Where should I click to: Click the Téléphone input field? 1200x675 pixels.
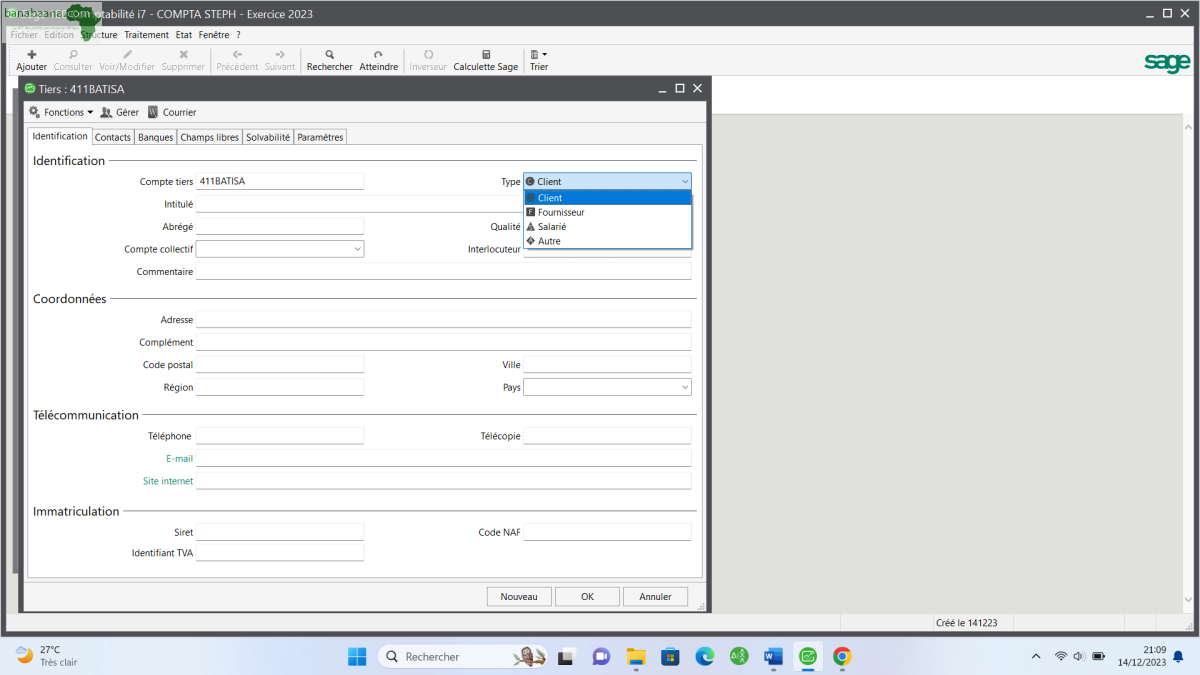coord(280,436)
